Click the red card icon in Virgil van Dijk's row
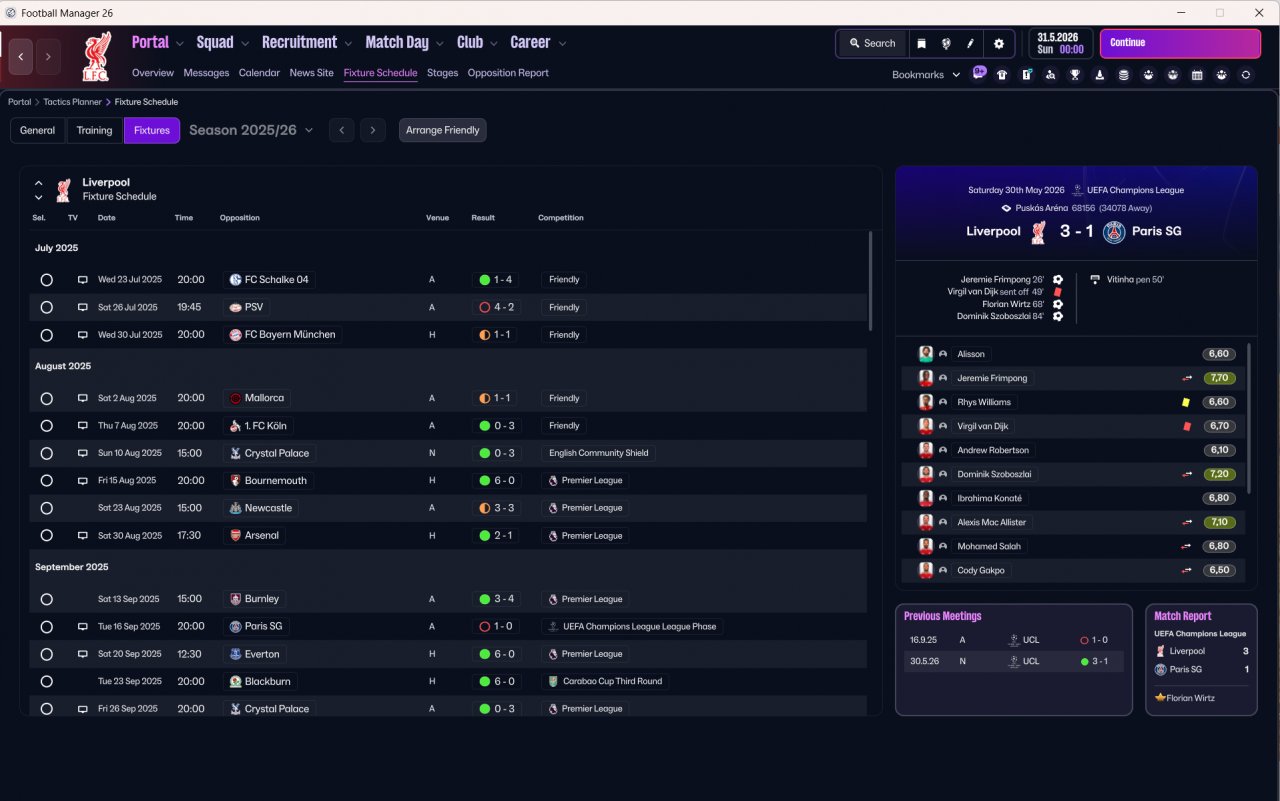 pos(1187,426)
